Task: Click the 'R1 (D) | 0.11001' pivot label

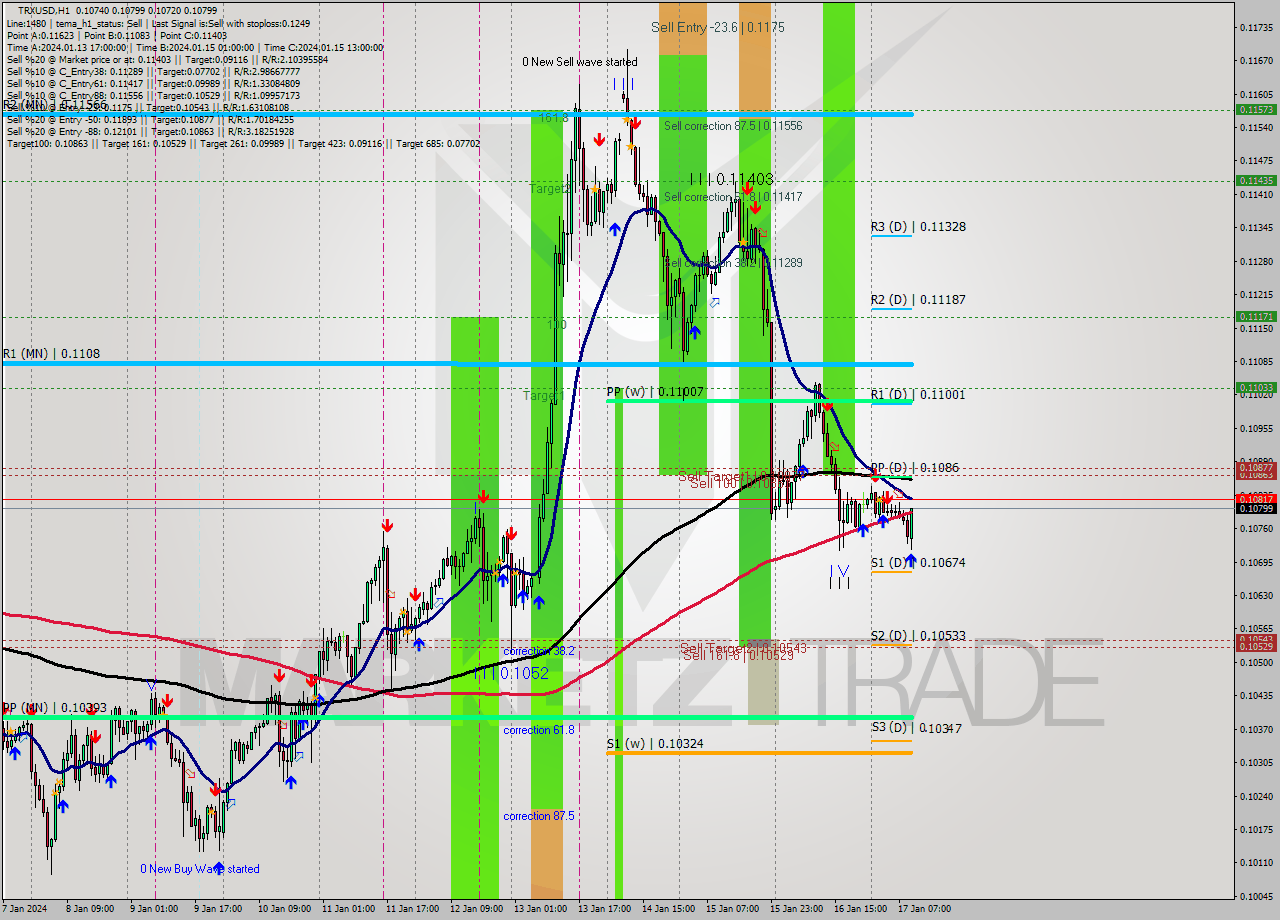Action: click(x=918, y=395)
